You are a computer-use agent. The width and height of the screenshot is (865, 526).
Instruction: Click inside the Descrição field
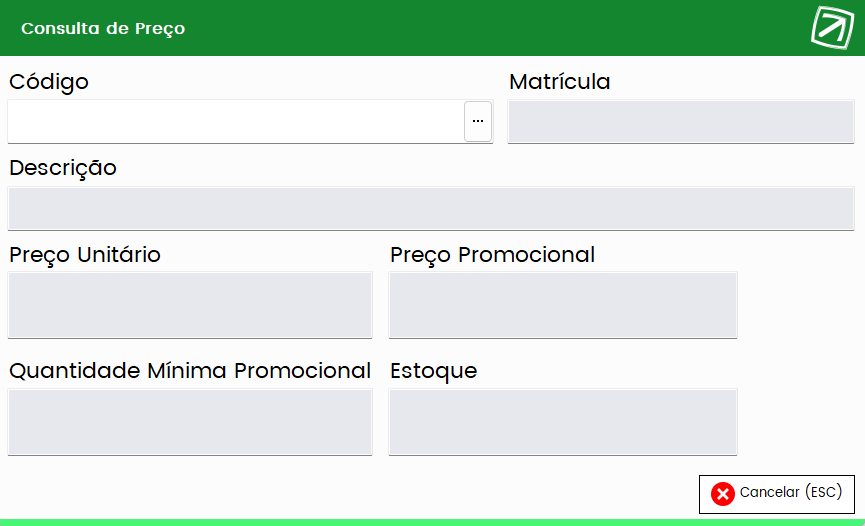(x=431, y=209)
